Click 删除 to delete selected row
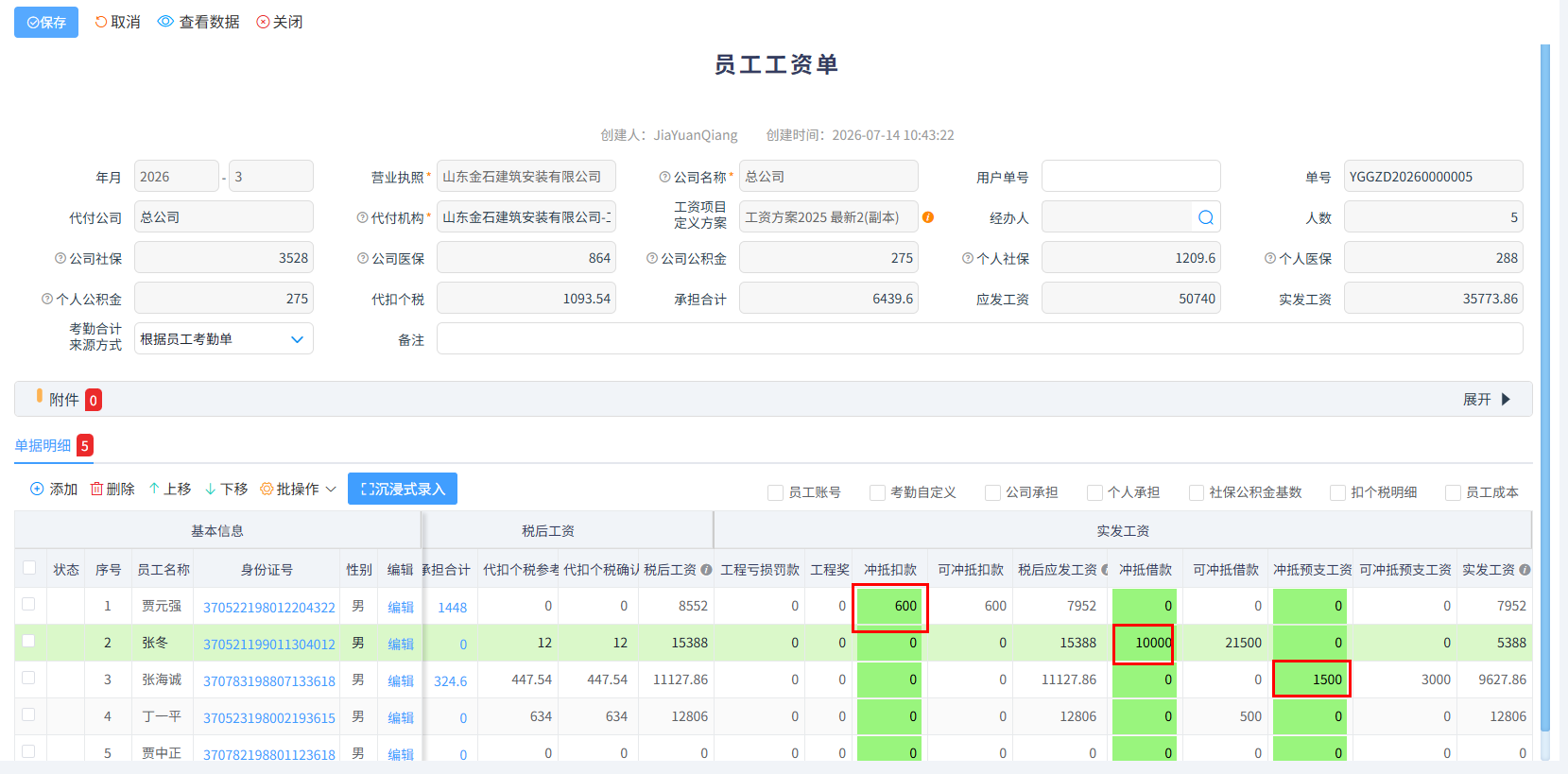Image resolution: width=1568 pixels, height=774 pixels. point(112,489)
